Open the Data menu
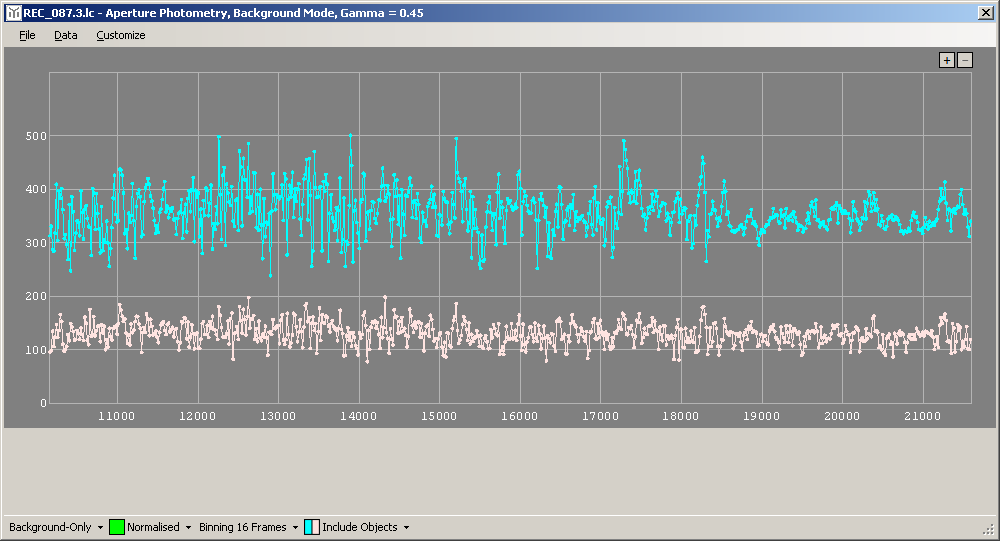Image resolution: width=1000 pixels, height=541 pixels. (66, 35)
